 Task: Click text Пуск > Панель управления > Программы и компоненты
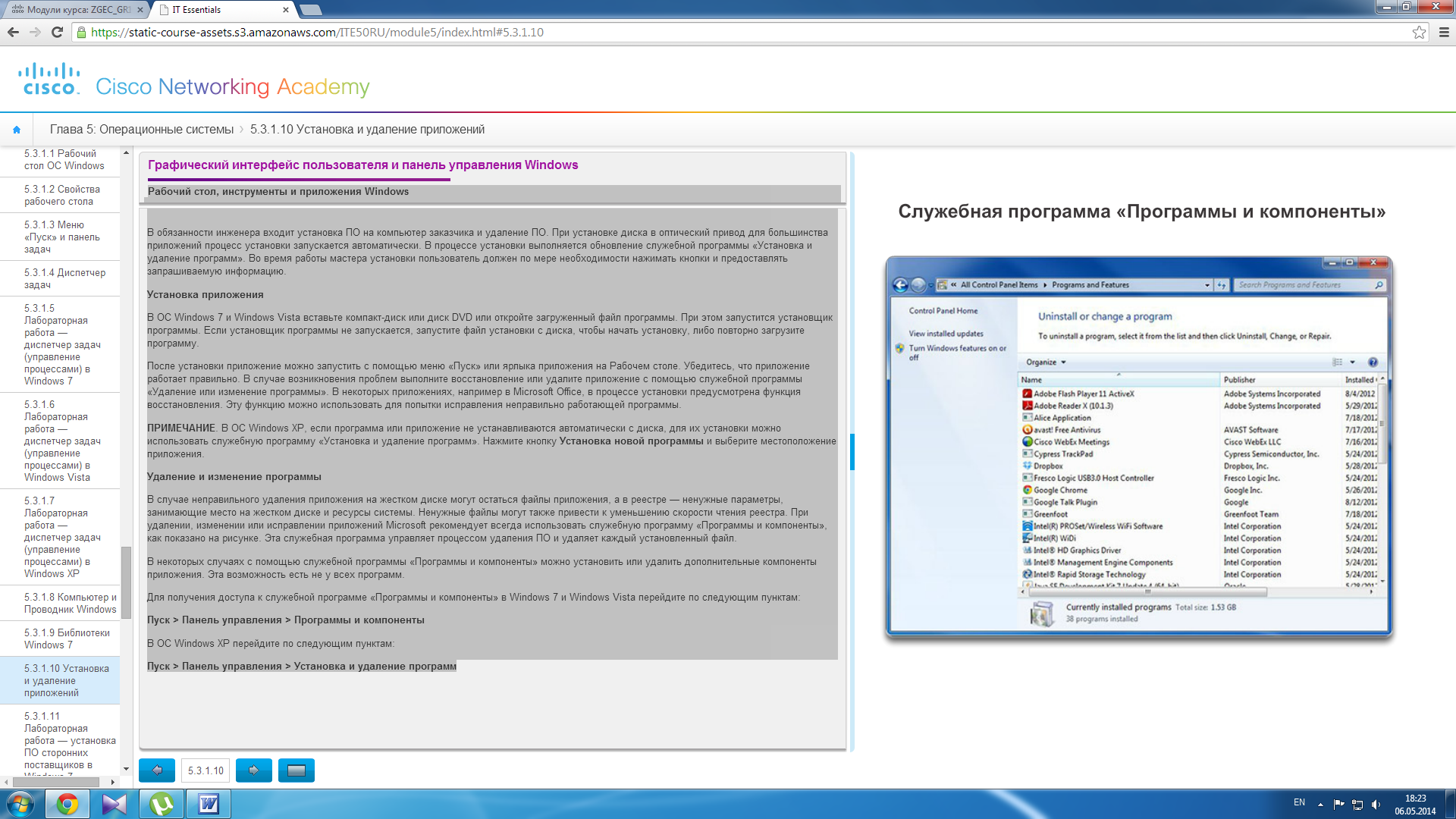click(x=286, y=620)
